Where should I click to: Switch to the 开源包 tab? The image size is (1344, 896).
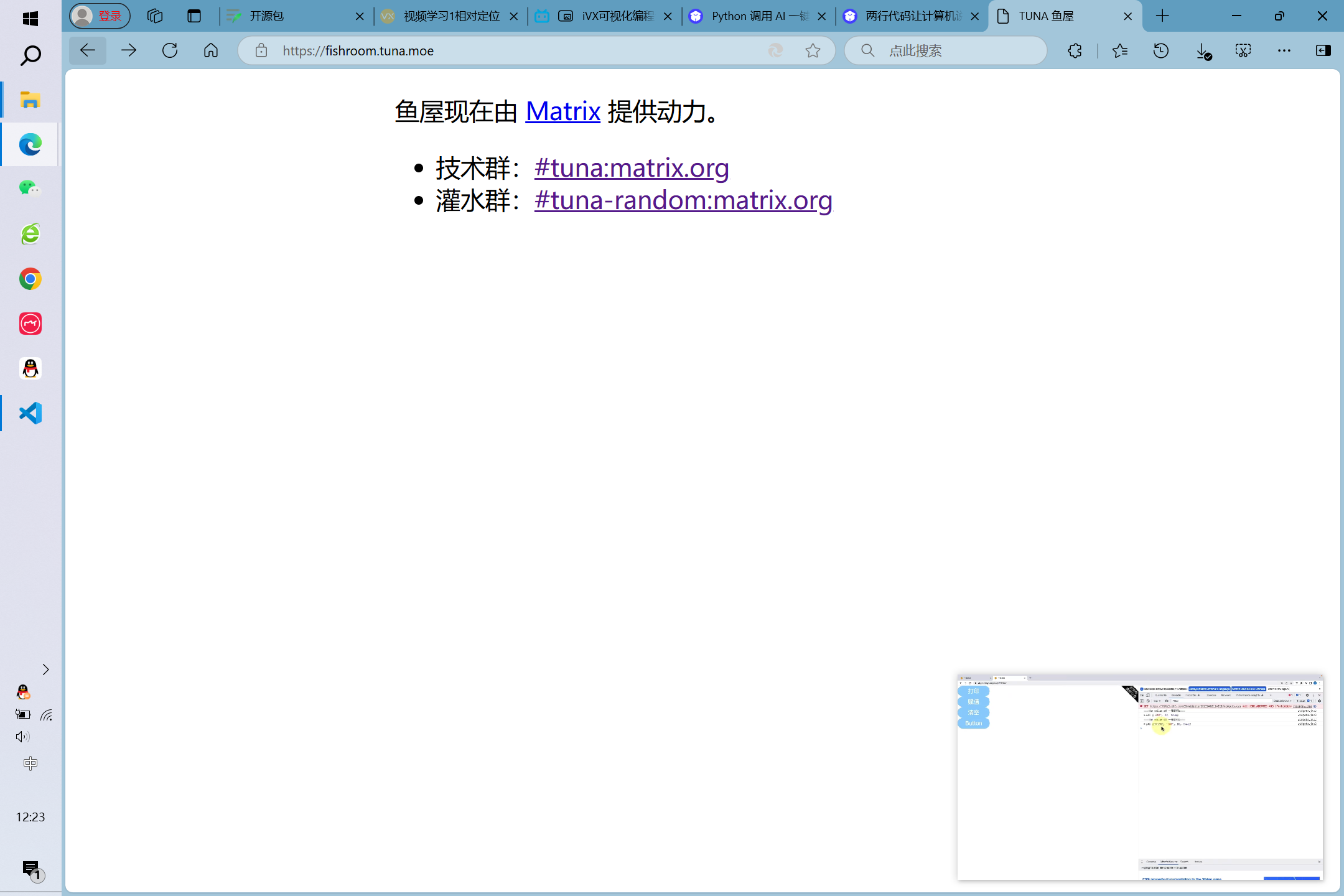point(295,16)
